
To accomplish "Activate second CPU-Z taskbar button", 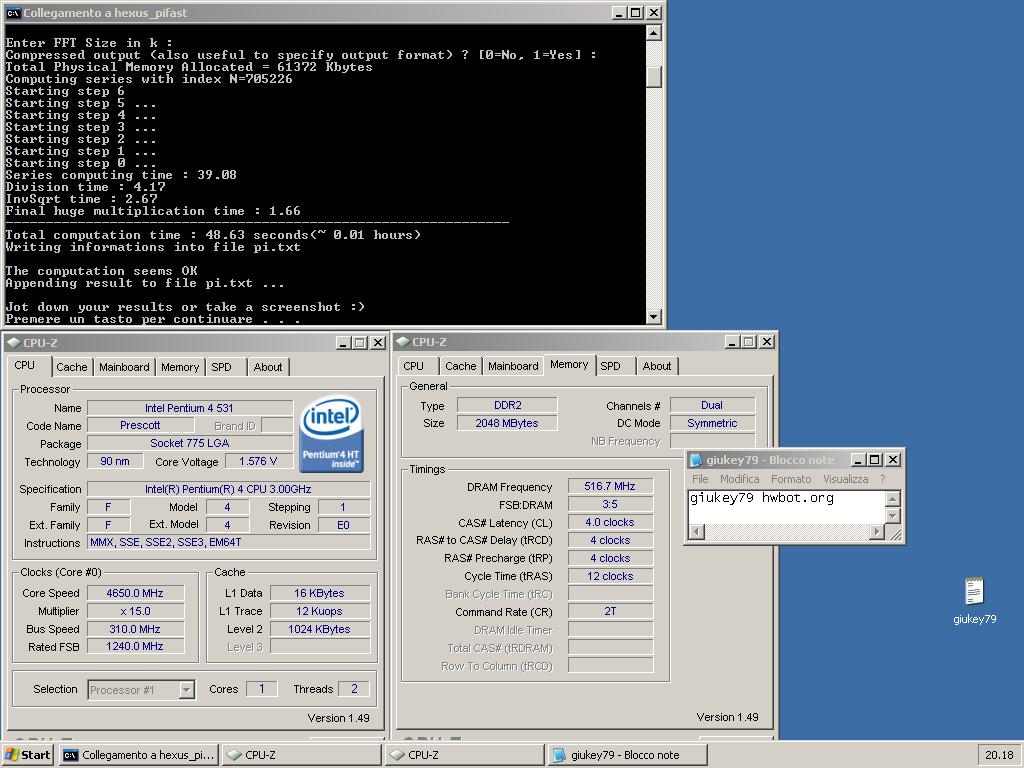I will pyautogui.click(x=464, y=755).
